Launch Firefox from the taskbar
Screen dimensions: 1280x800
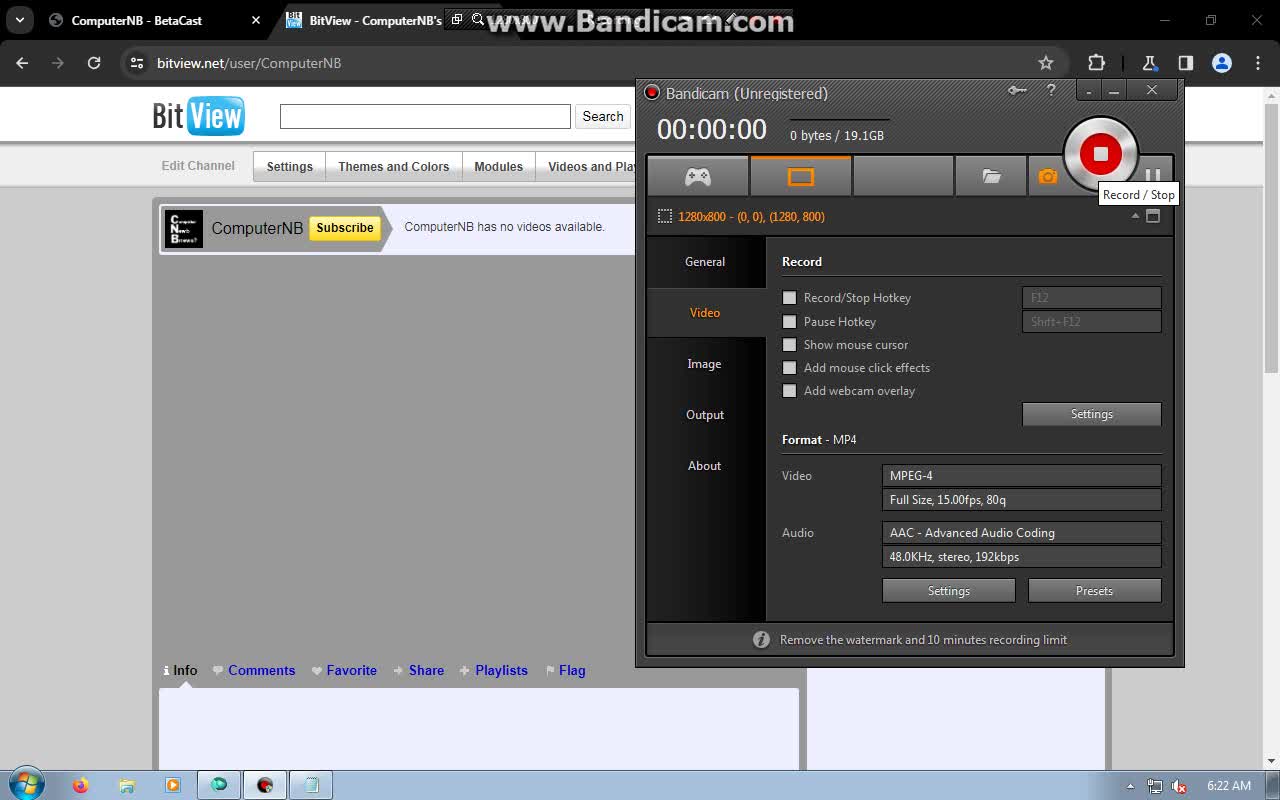click(x=81, y=785)
